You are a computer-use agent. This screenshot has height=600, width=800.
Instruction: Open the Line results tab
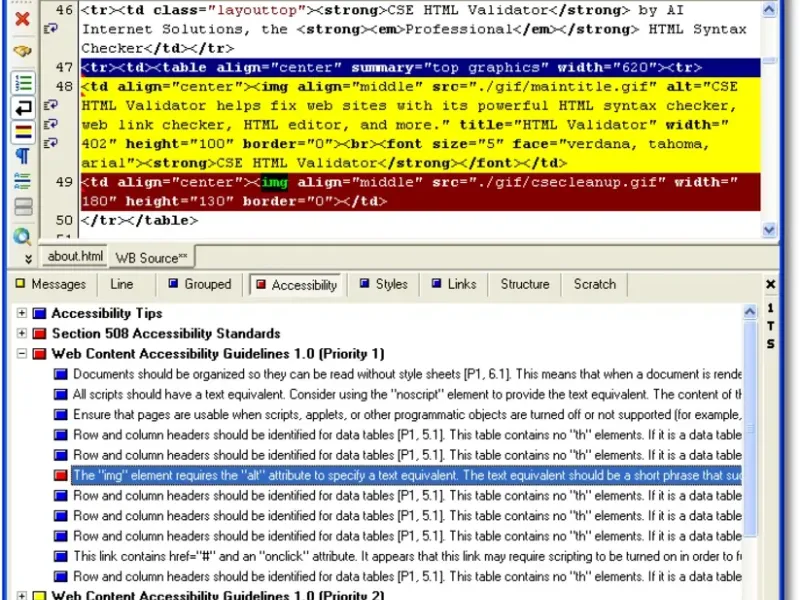coord(121,284)
